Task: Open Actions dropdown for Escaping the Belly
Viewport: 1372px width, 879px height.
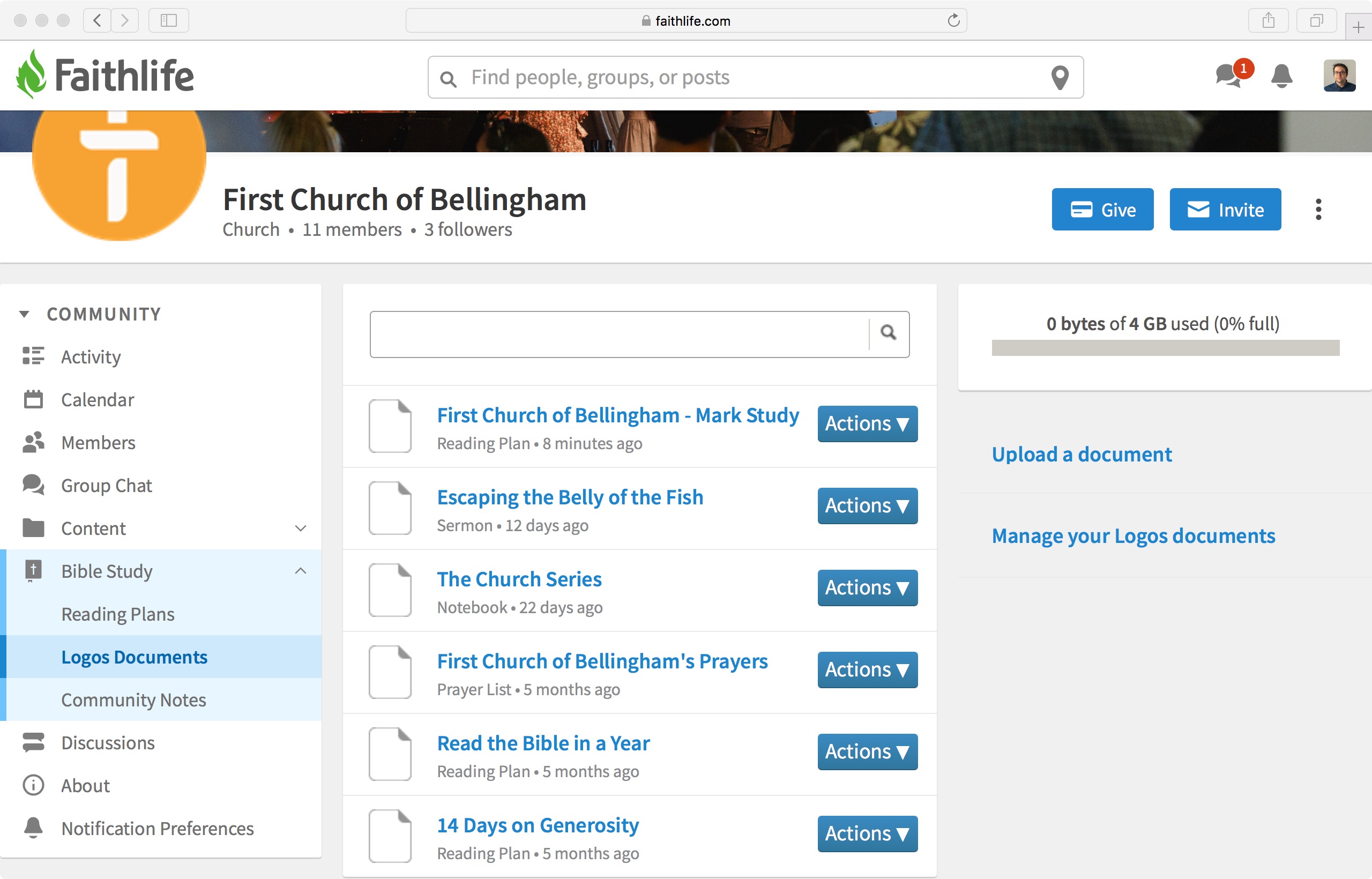Action: click(x=868, y=506)
